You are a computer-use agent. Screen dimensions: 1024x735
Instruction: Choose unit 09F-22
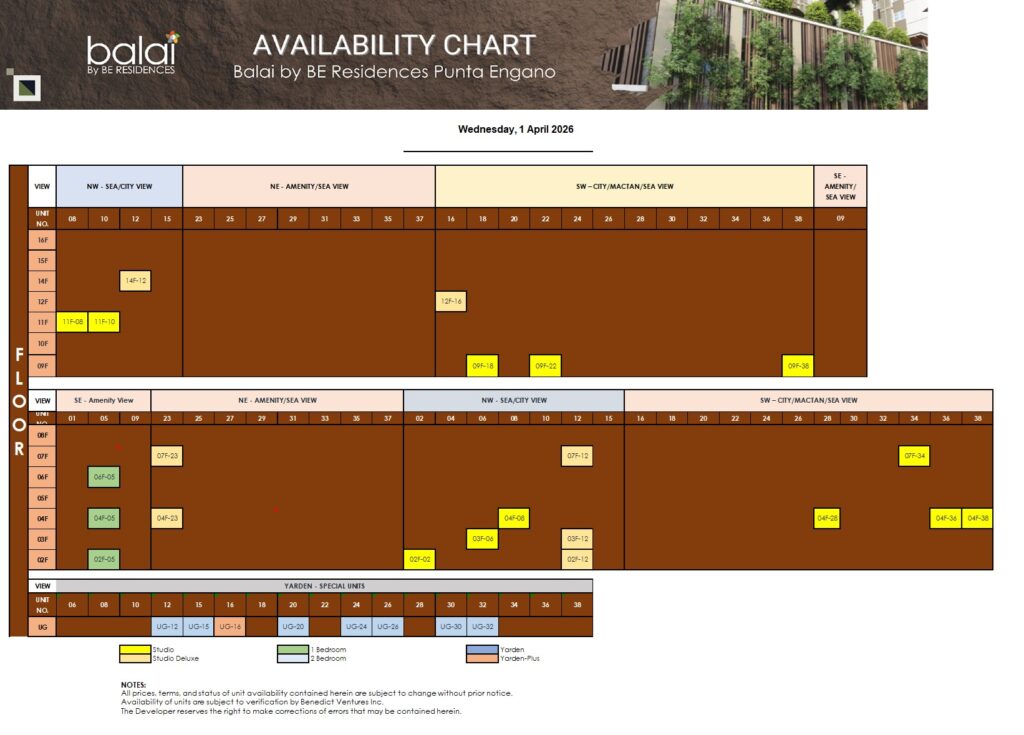click(545, 365)
